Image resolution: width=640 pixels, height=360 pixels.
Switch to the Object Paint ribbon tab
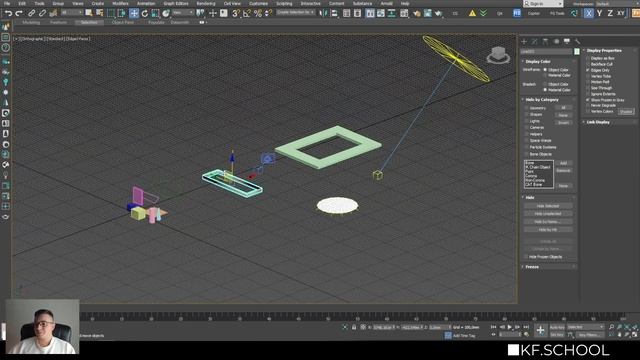pyautogui.click(x=123, y=22)
